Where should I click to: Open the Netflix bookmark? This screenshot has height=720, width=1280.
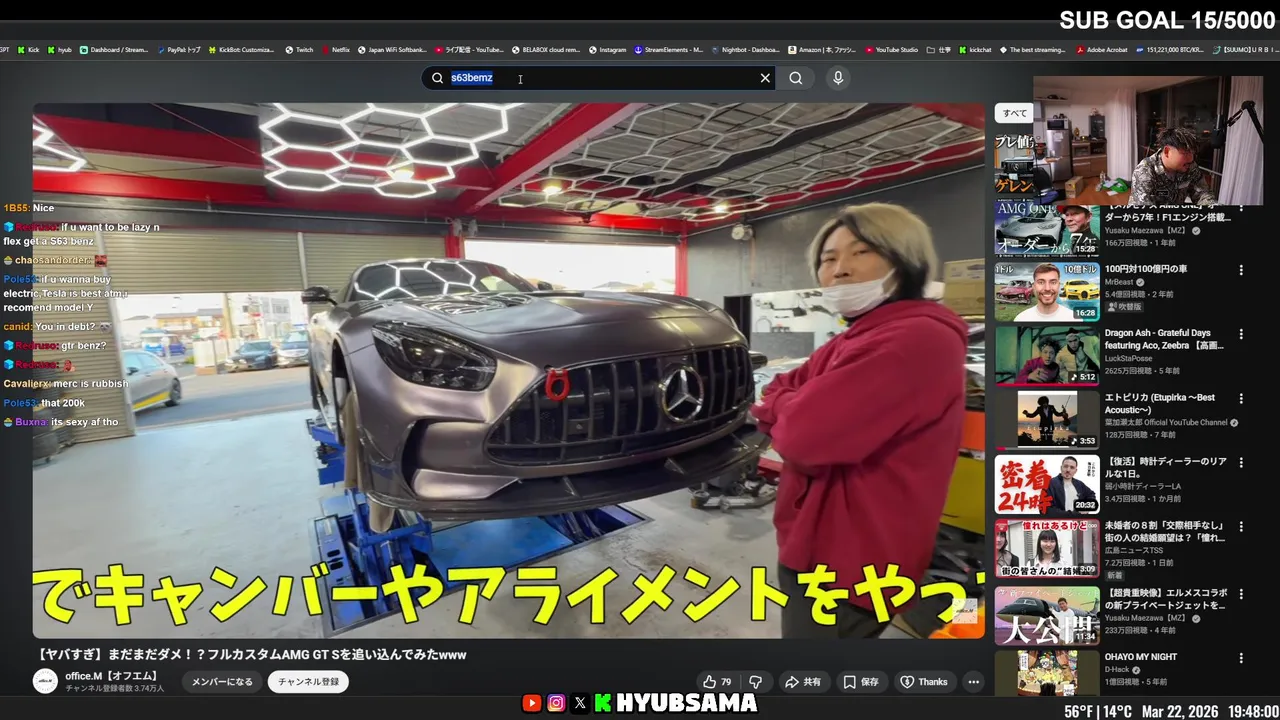tap(336, 49)
